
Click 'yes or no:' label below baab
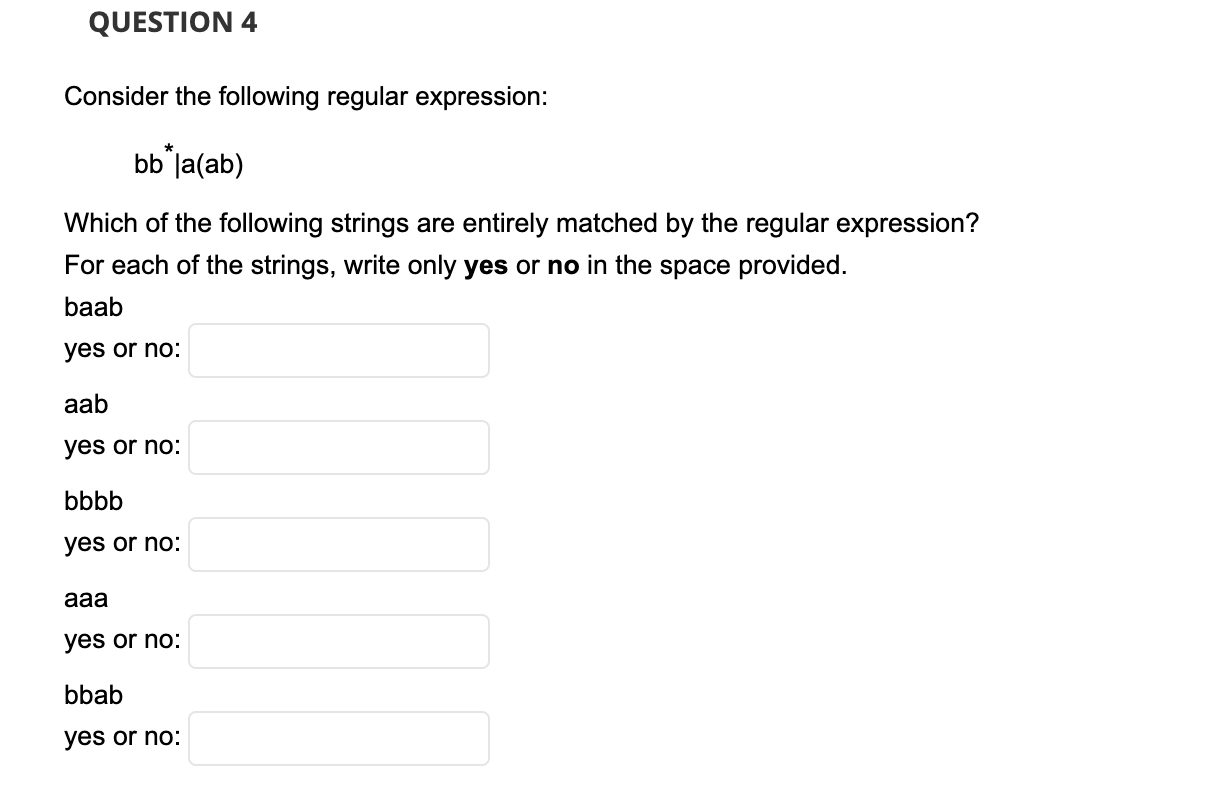click(122, 351)
